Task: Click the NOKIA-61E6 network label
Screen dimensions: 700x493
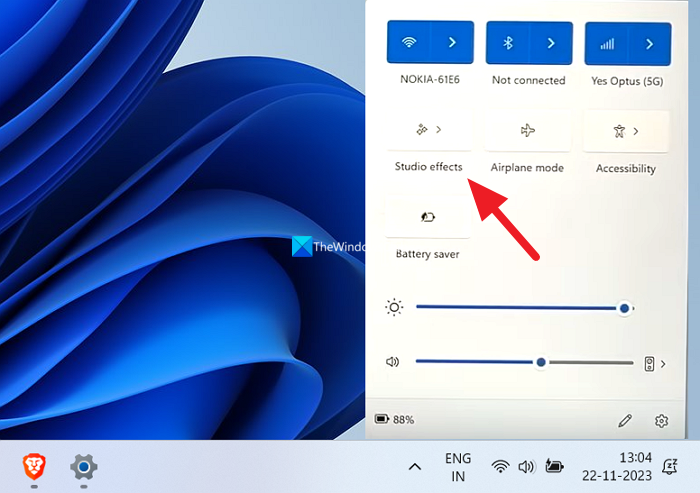Action: point(430,79)
